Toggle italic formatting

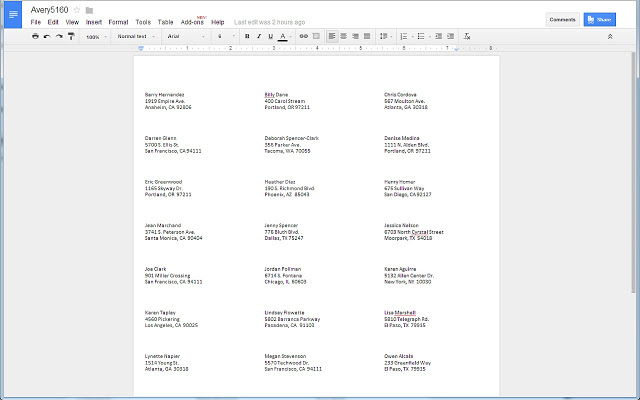click(259, 36)
